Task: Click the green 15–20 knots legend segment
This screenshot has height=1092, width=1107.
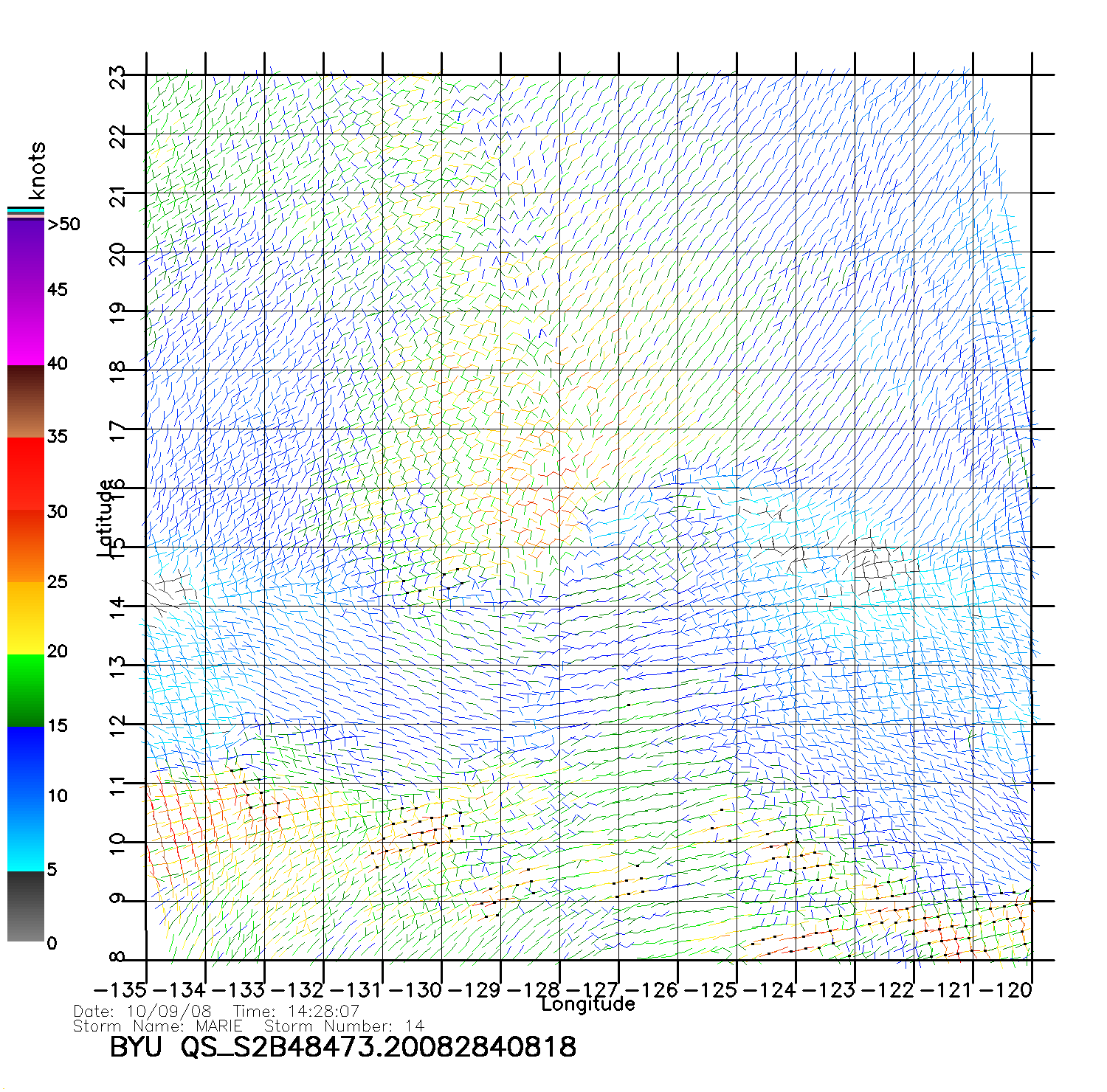Action: (25, 690)
